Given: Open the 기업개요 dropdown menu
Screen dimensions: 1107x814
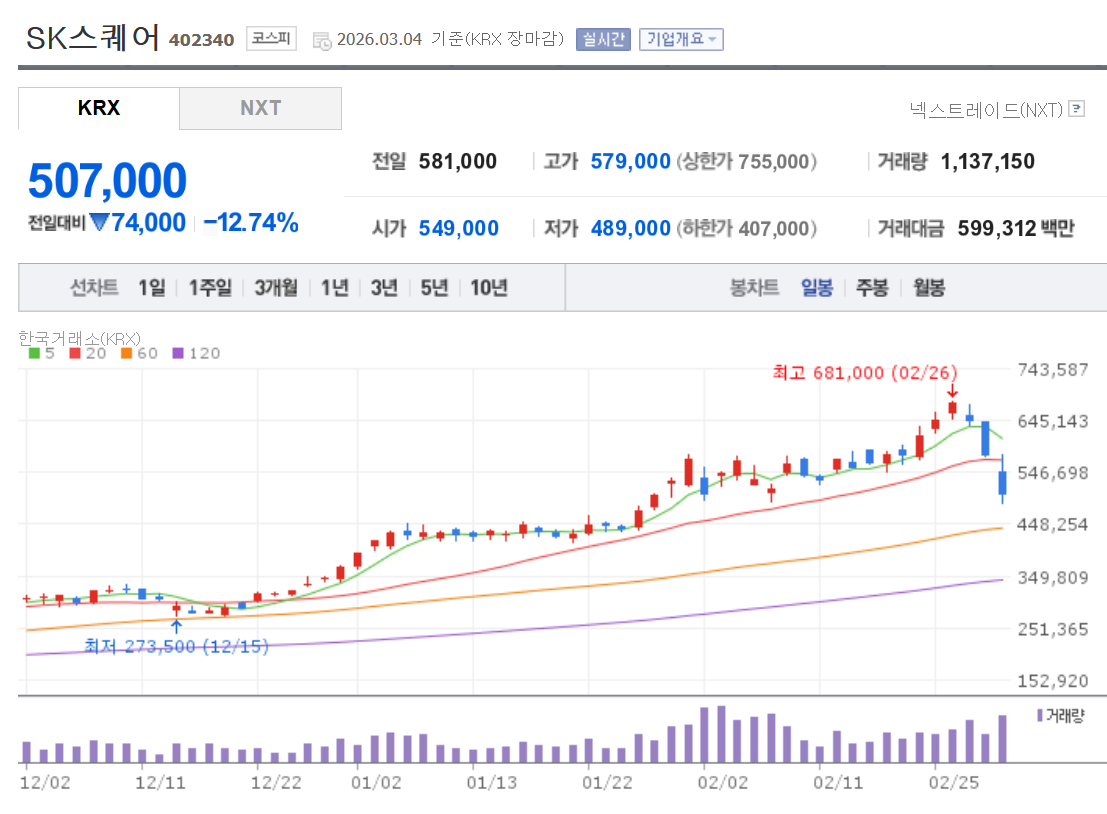Looking at the screenshot, I should pos(680,39).
